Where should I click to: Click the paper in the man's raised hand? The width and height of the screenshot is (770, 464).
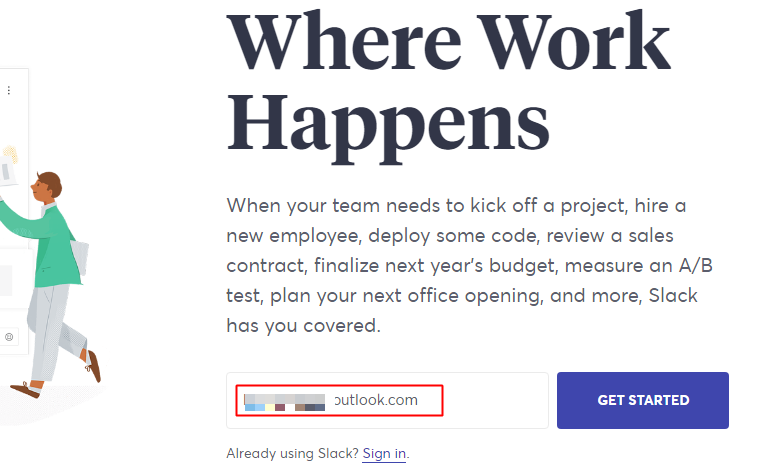7,170
